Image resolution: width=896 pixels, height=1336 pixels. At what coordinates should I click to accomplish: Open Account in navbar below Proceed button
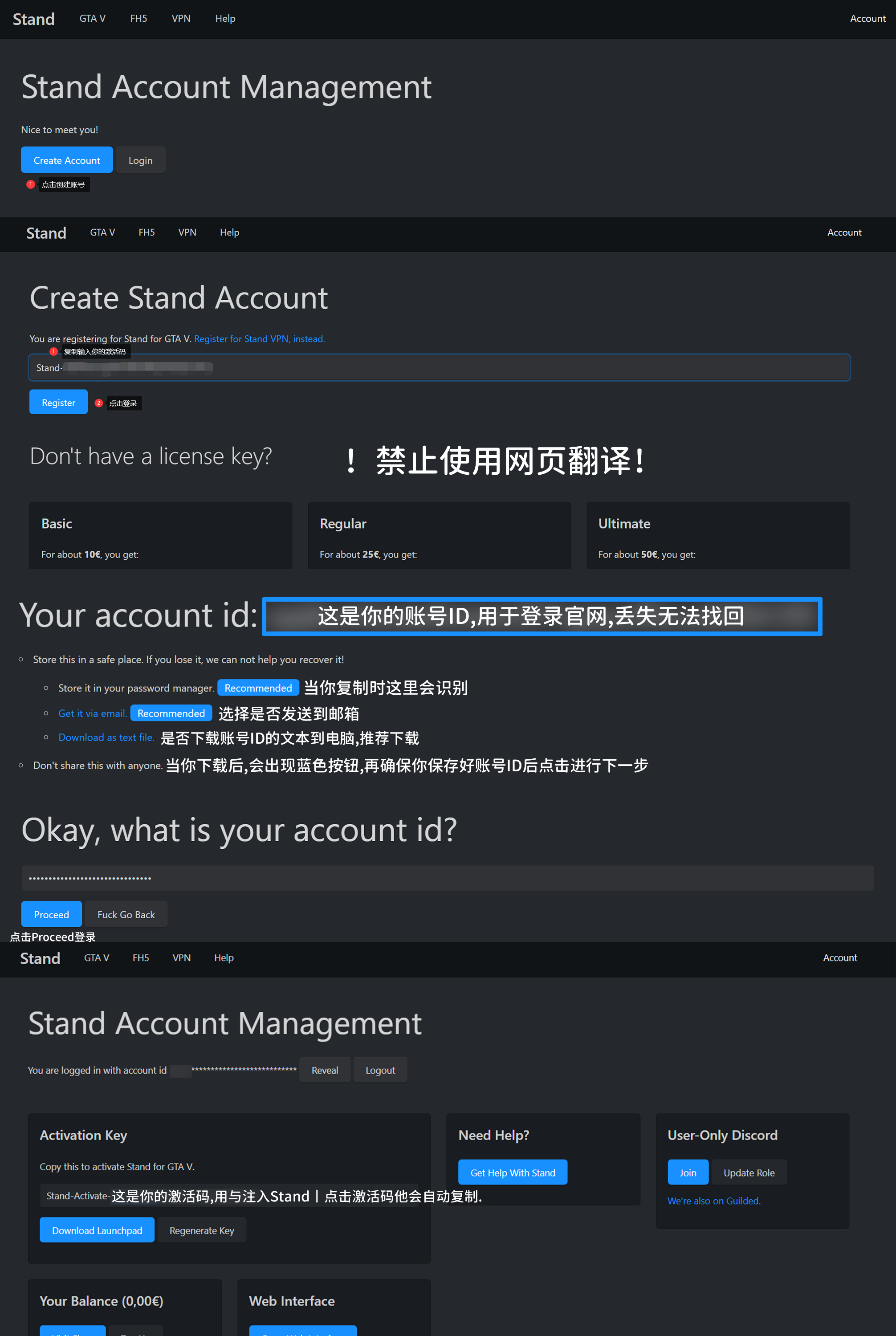click(x=840, y=958)
